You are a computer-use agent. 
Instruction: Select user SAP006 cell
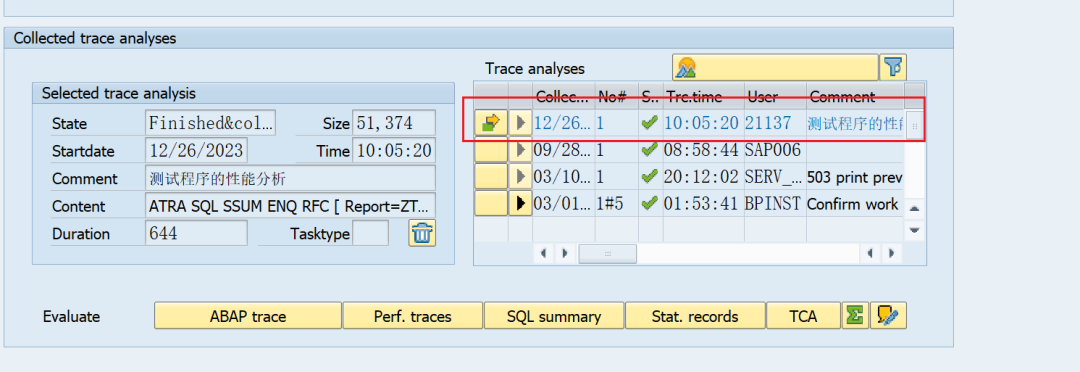click(775, 149)
